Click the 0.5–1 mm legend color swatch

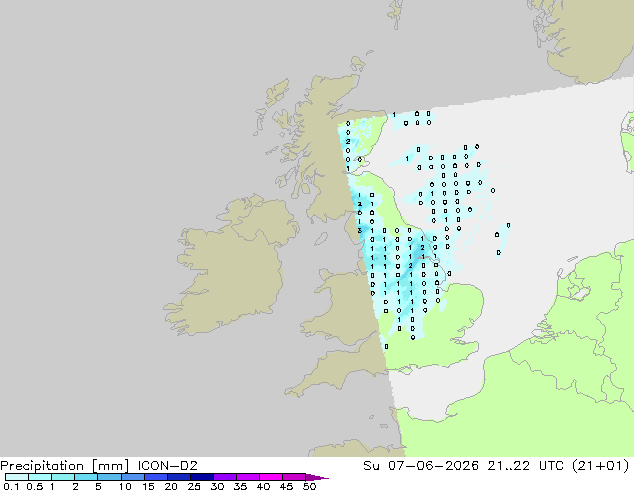[x=40, y=477]
